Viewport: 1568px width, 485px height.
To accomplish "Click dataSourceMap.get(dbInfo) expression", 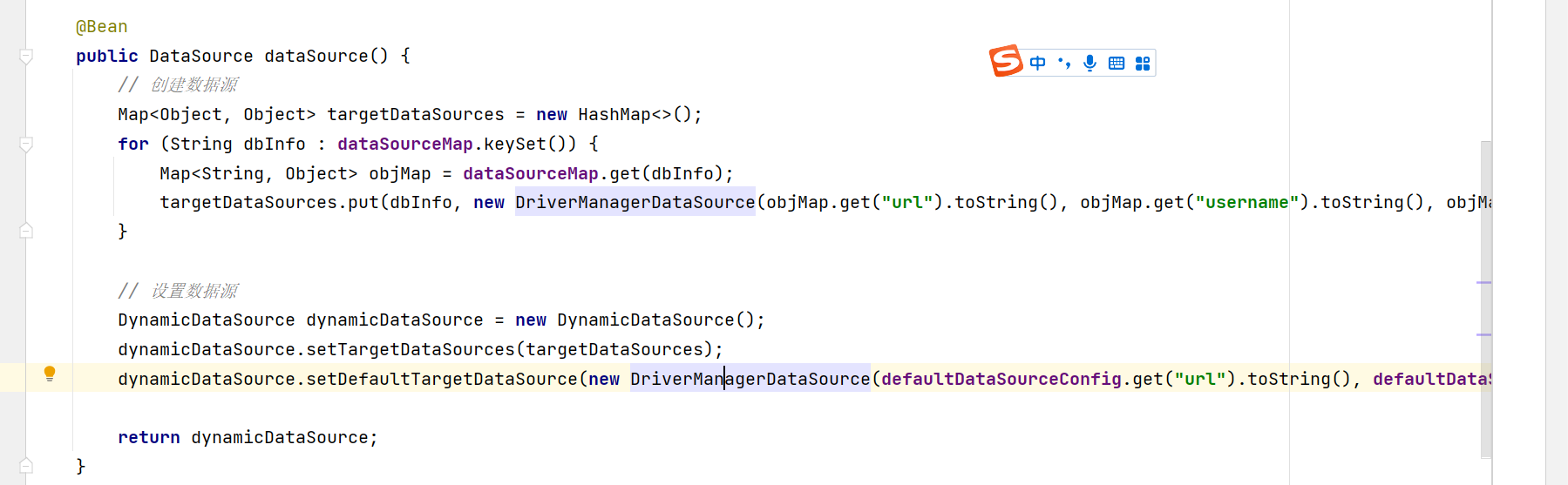I will [594, 173].
